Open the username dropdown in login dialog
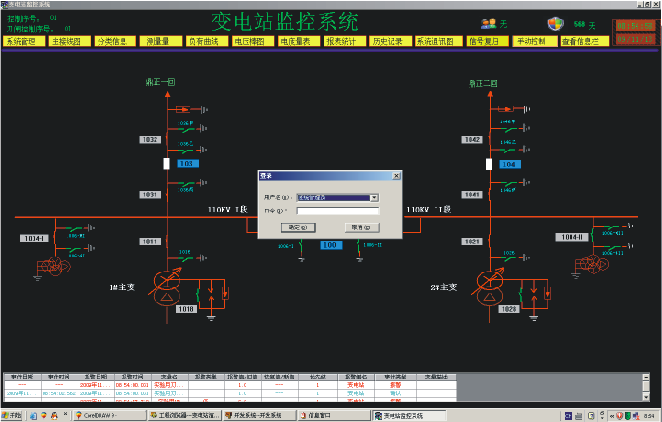 pos(374,198)
